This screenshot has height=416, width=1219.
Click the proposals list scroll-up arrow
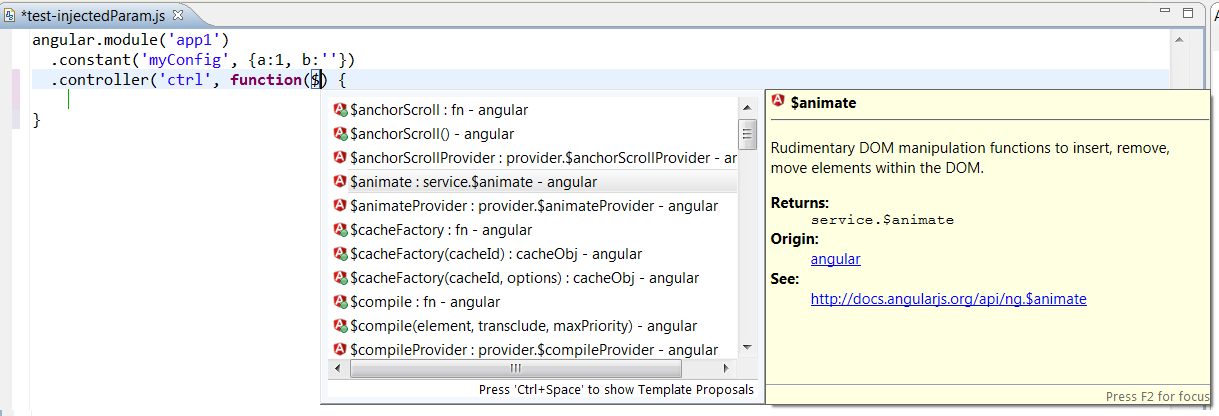point(746,107)
